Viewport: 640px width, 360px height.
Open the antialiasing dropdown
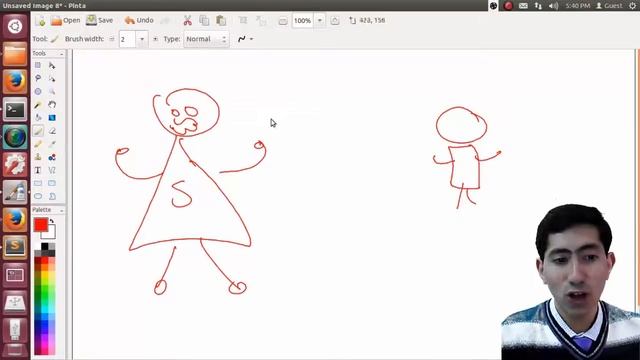coord(245,39)
